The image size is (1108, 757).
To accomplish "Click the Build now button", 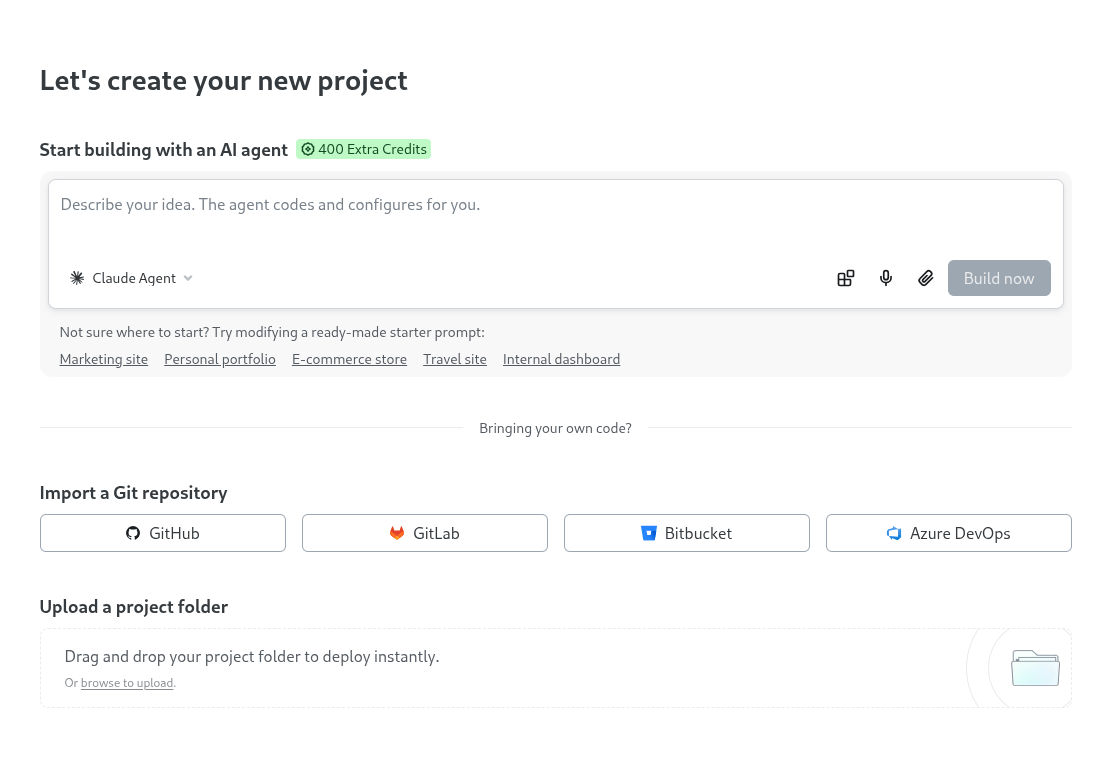I will [999, 278].
